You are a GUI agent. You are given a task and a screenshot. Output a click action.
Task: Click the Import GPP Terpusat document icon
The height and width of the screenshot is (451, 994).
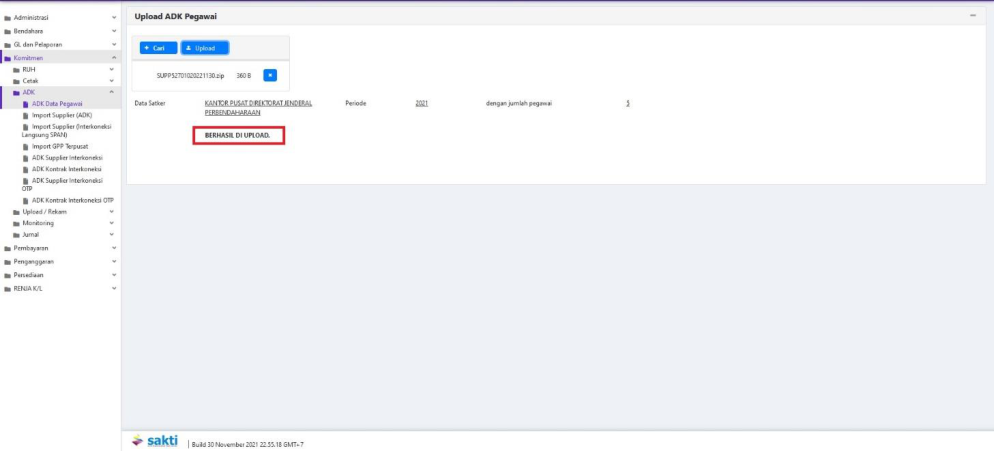26,146
